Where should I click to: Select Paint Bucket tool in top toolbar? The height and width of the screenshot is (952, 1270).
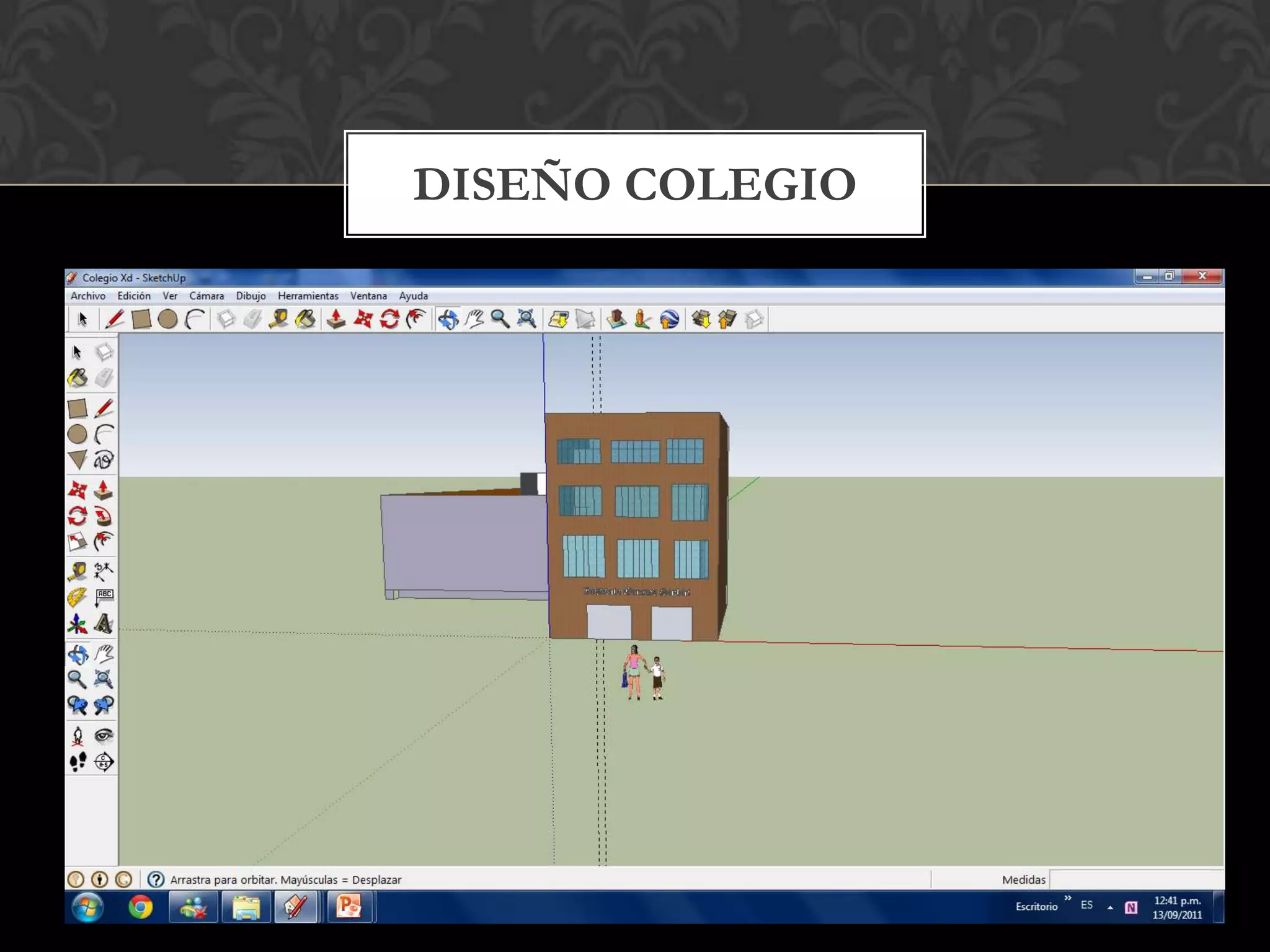coord(305,319)
